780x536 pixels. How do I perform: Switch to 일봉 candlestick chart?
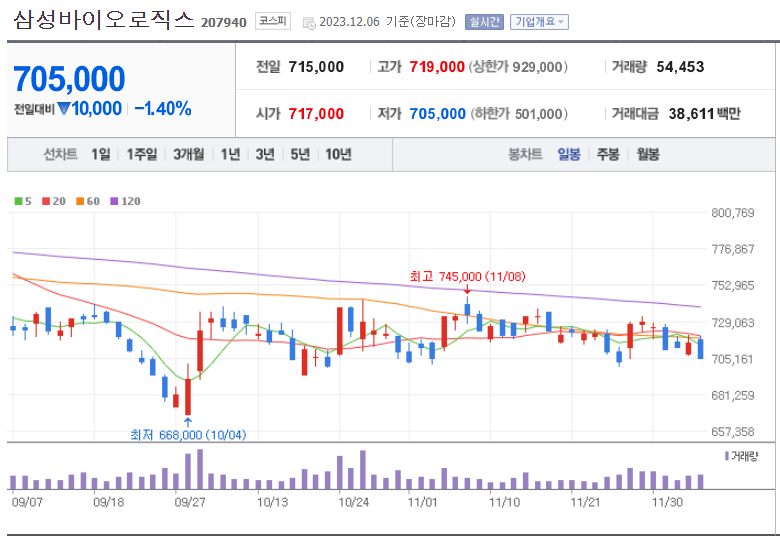(x=569, y=154)
